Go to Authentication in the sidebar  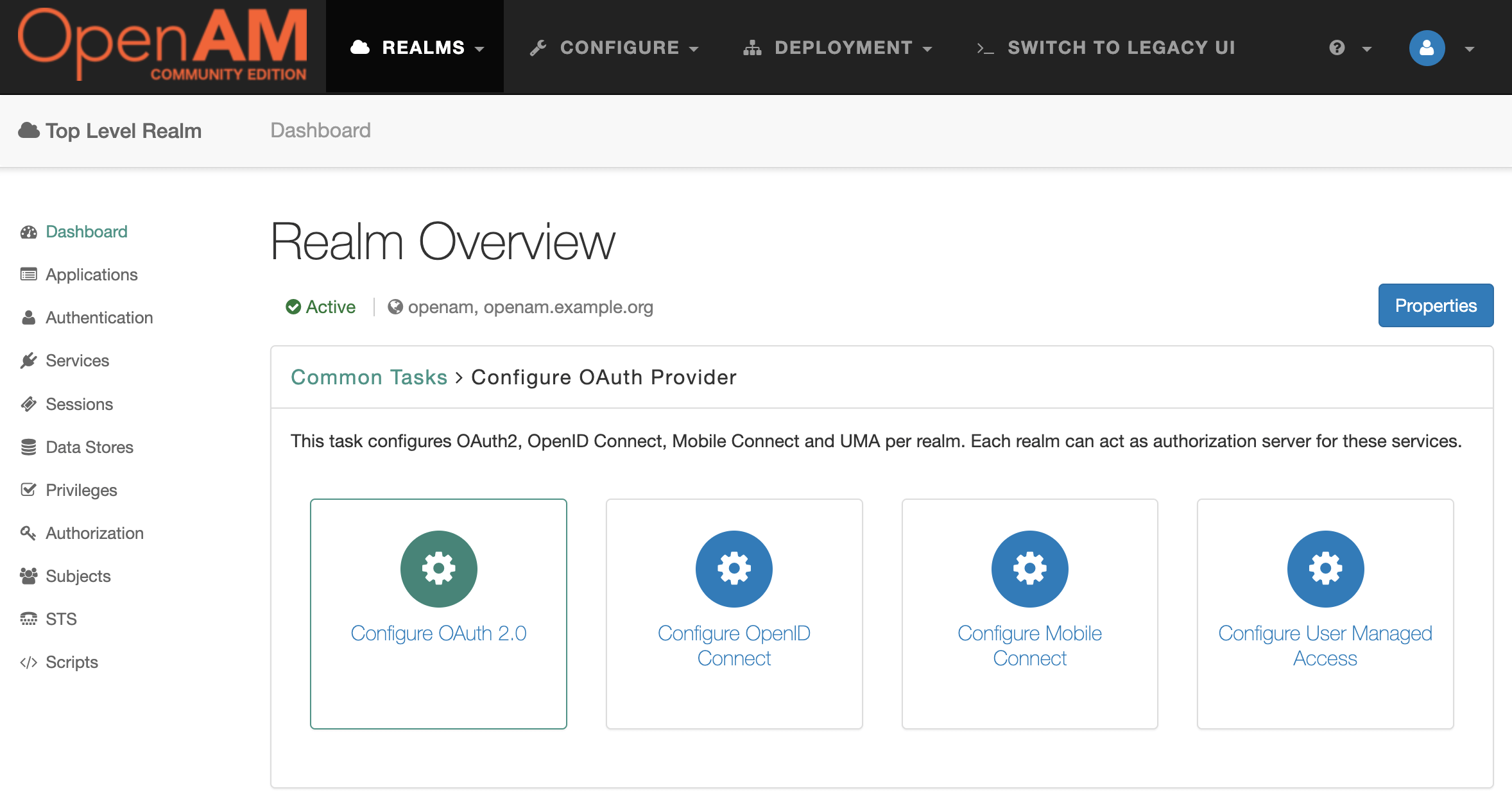pos(99,318)
